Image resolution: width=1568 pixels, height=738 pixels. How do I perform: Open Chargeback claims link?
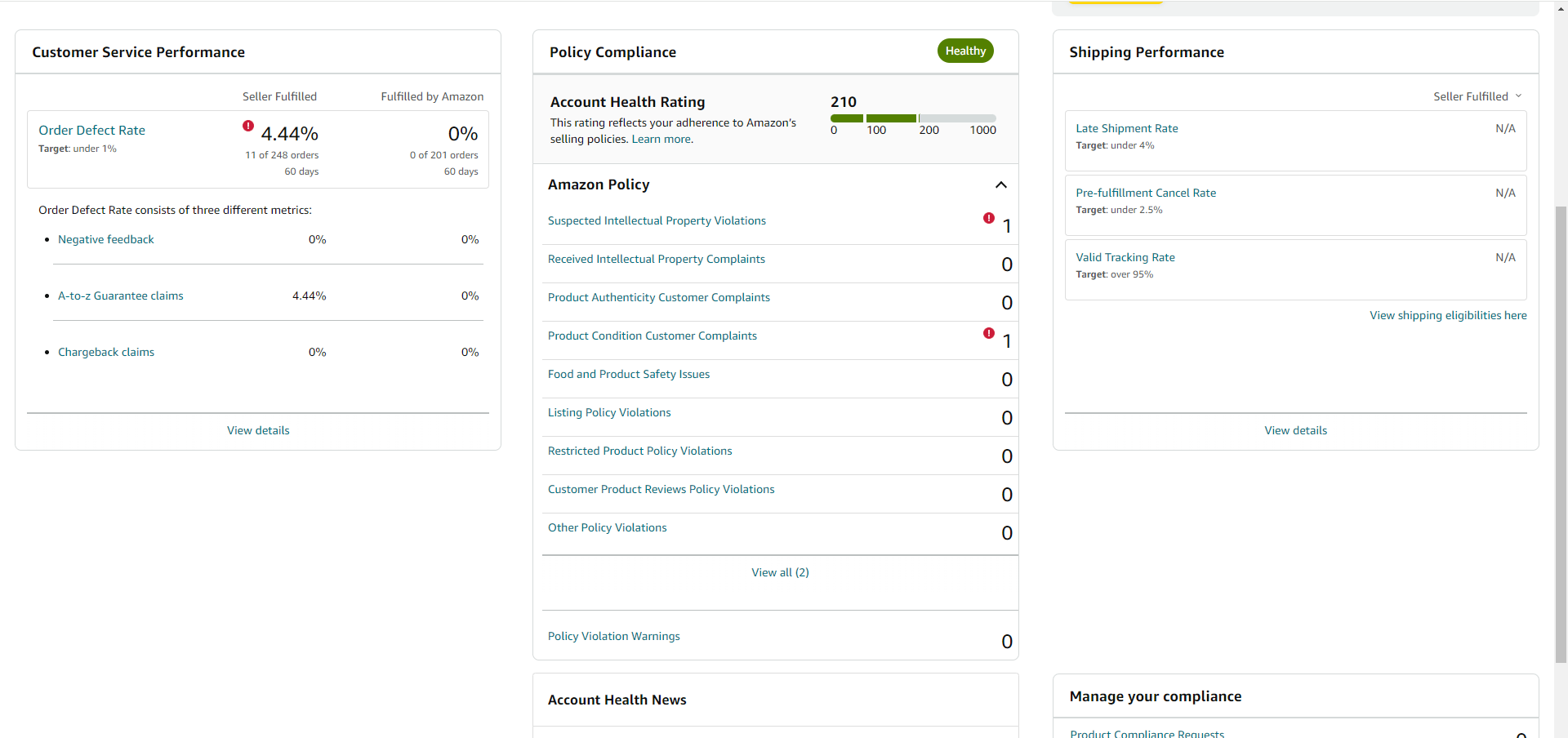[106, 352]
